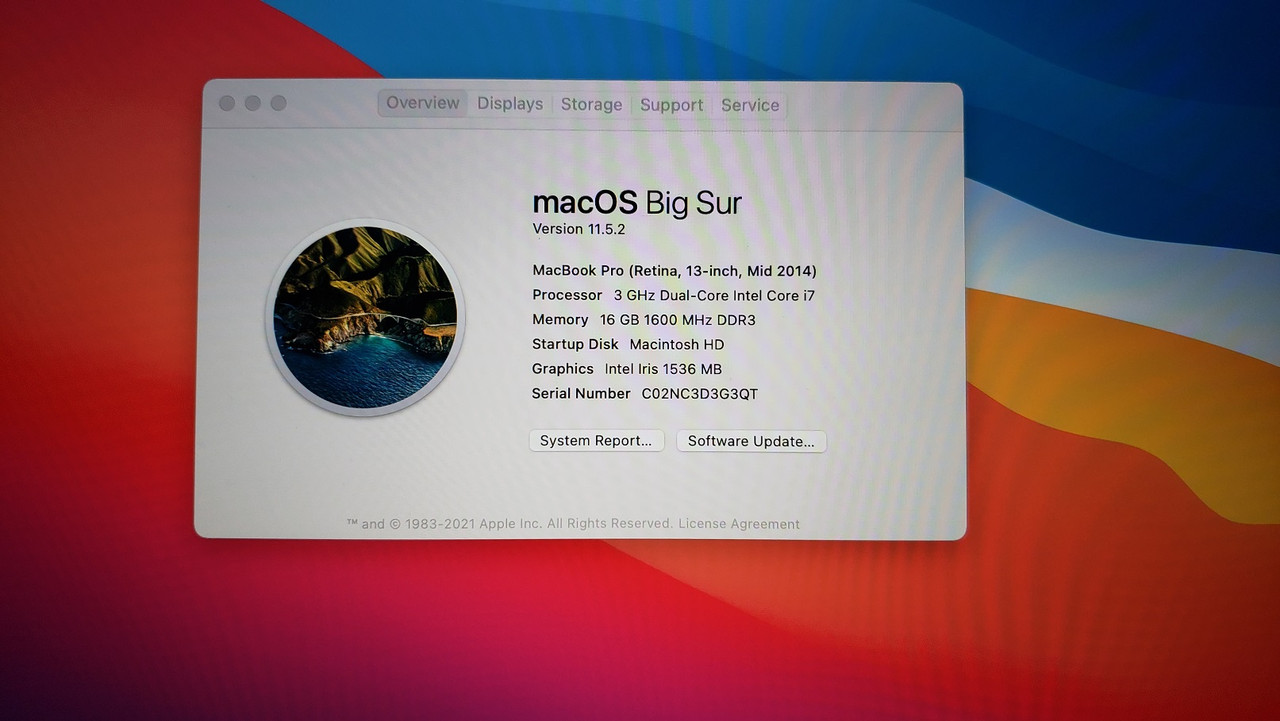This screenshot has height=721, width=1280.
Task: Click the Big Sur round wallpaper image
Action: tap(365, 316)
